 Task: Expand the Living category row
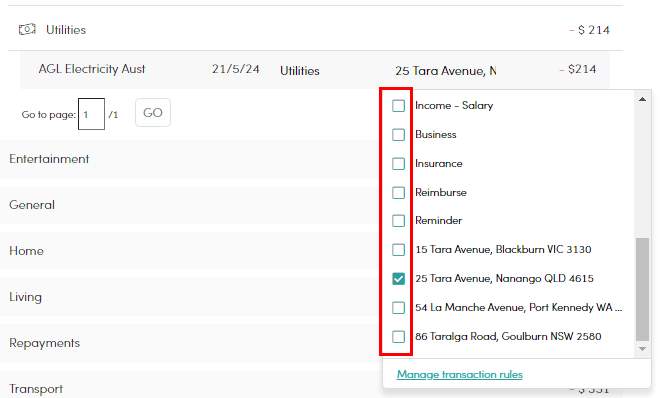tap(190, 297)
